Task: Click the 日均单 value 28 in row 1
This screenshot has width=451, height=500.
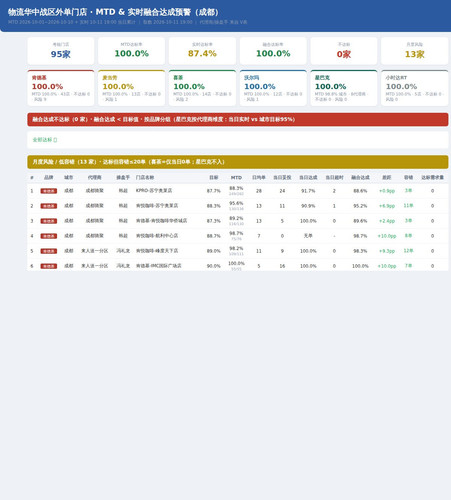Action: click(259, 191)
